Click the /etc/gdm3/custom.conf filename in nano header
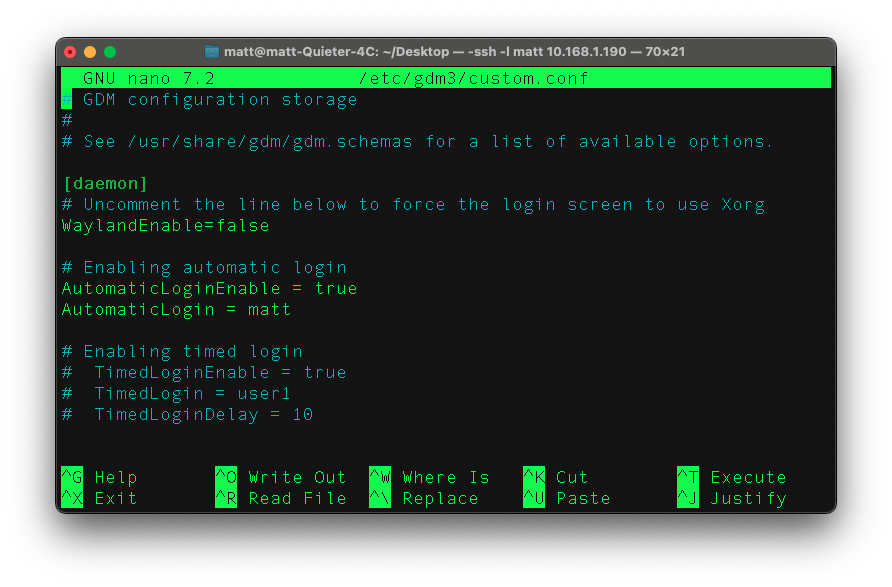Image resolution: width=892 pixels, height=587 pixels. point(473,78)
